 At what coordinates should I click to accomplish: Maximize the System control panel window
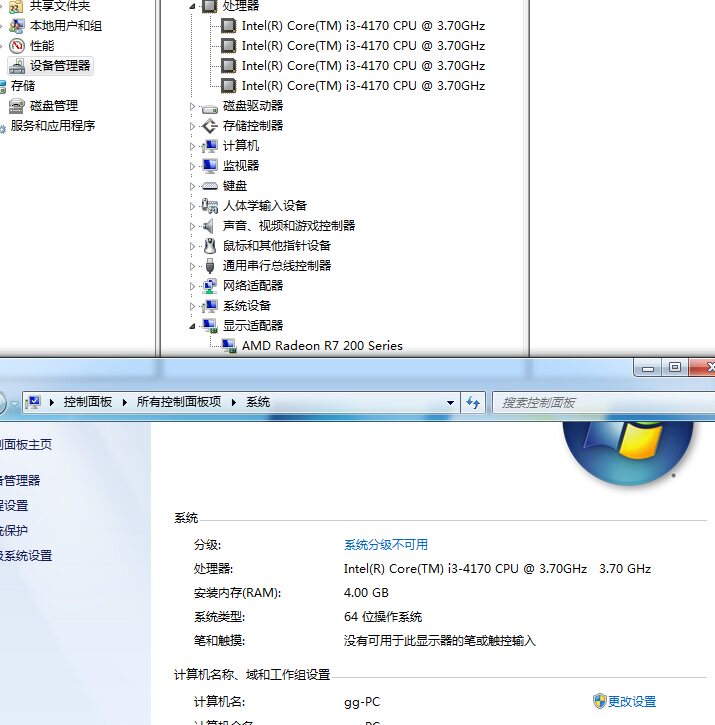coord(675,367)
